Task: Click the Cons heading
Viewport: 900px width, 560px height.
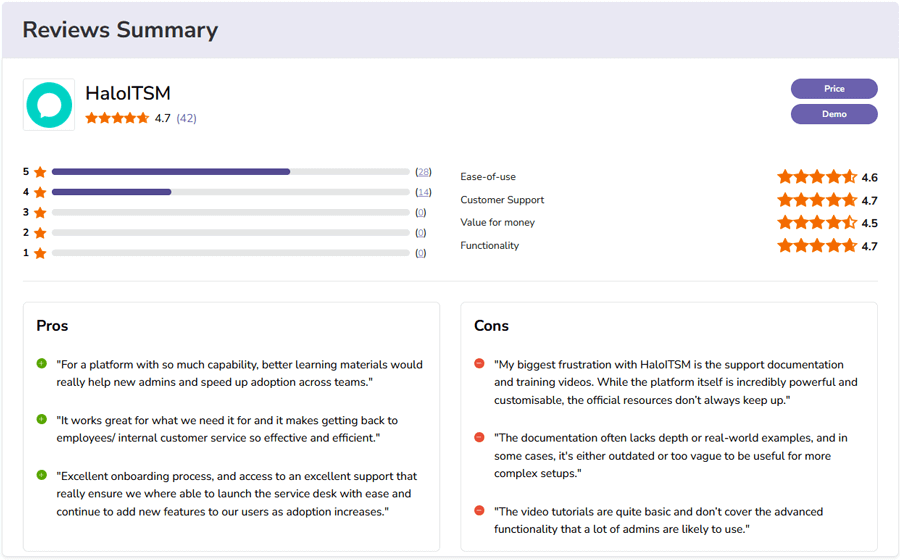Action: point(491,326)
